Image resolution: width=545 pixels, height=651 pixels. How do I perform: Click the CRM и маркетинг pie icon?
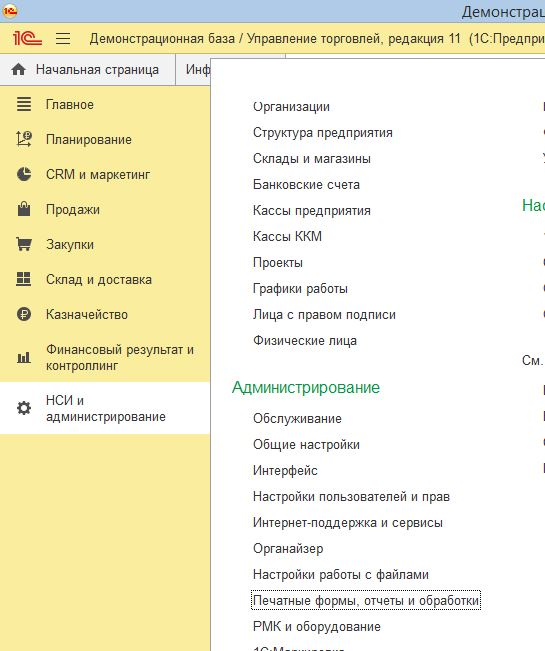point(24,174)
